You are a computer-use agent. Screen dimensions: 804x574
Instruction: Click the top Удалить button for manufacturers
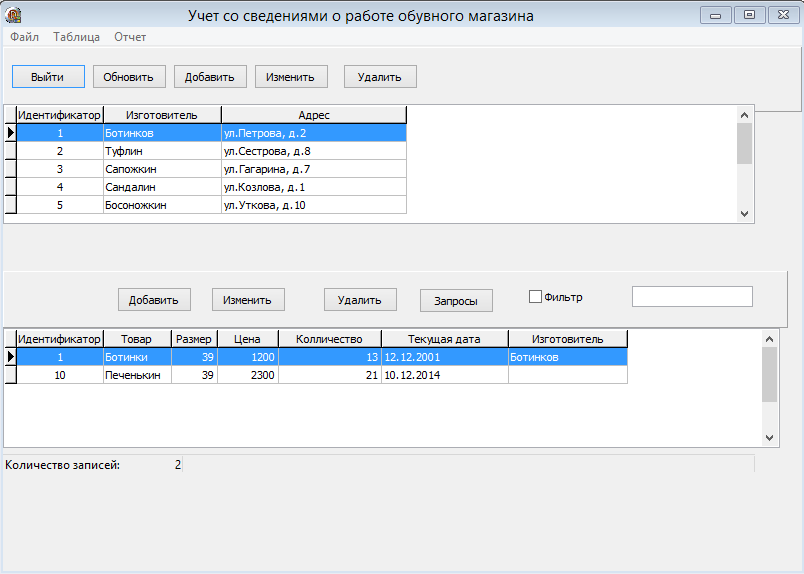click(380, 77)
